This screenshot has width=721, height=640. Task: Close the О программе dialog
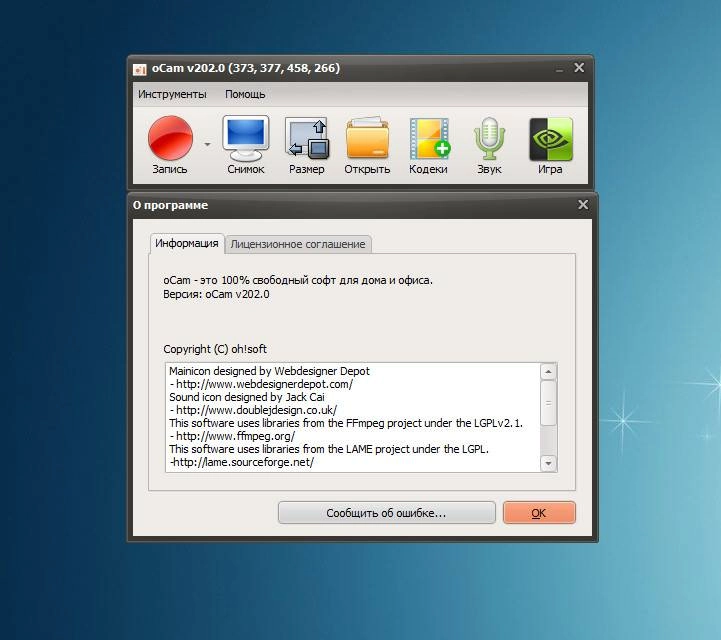(583, 205)
